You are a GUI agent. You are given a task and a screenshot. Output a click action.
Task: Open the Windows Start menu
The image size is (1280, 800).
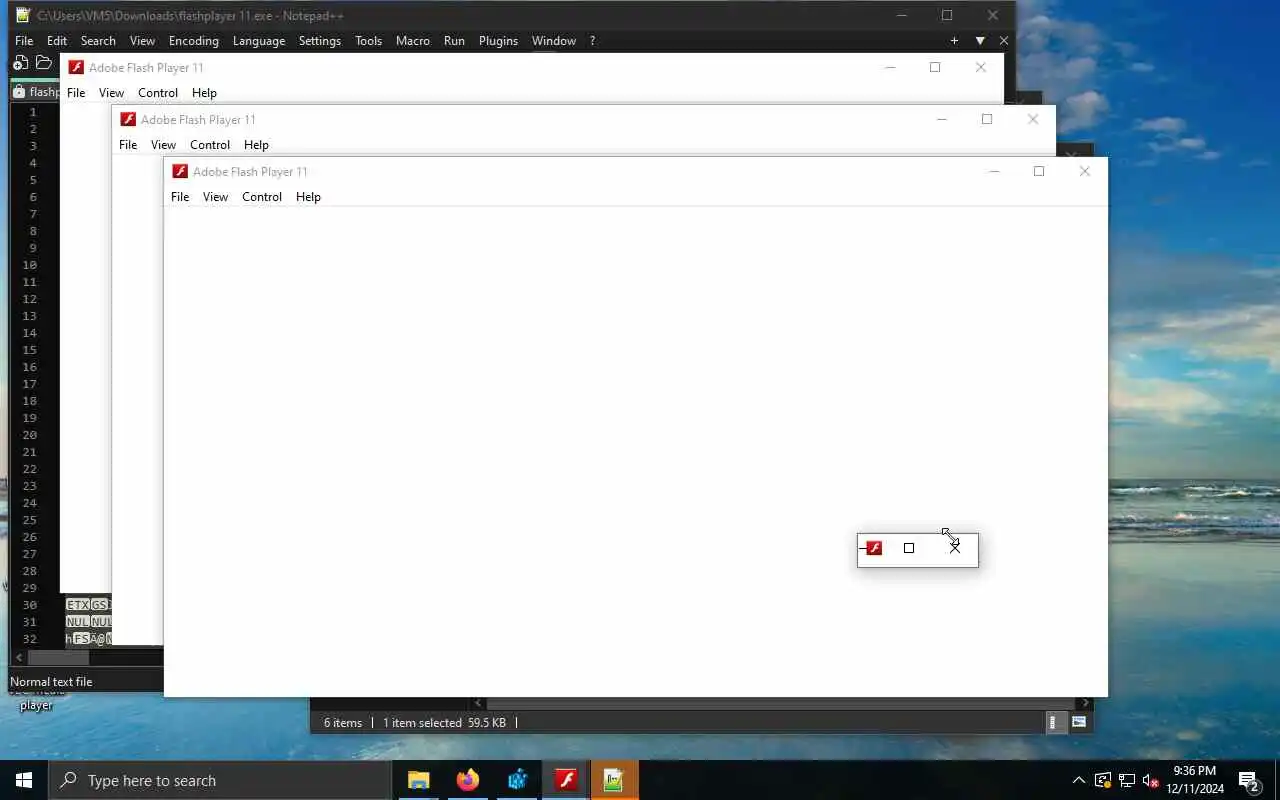click(x=24, y=780)
